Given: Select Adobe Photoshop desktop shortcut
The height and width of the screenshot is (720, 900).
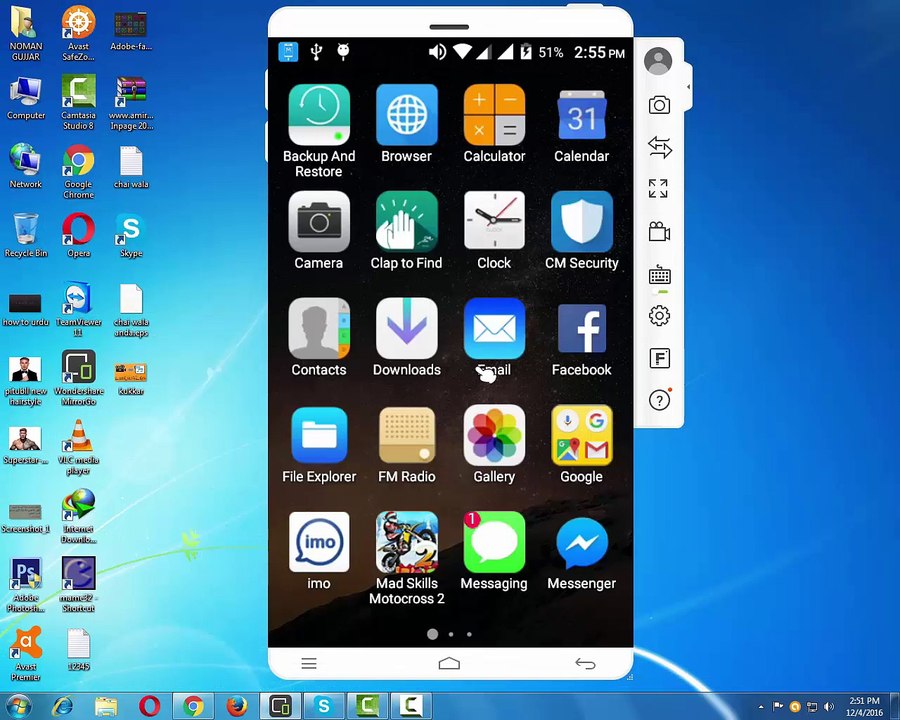Looking at the screenshot, I should (x=25, y=584).
